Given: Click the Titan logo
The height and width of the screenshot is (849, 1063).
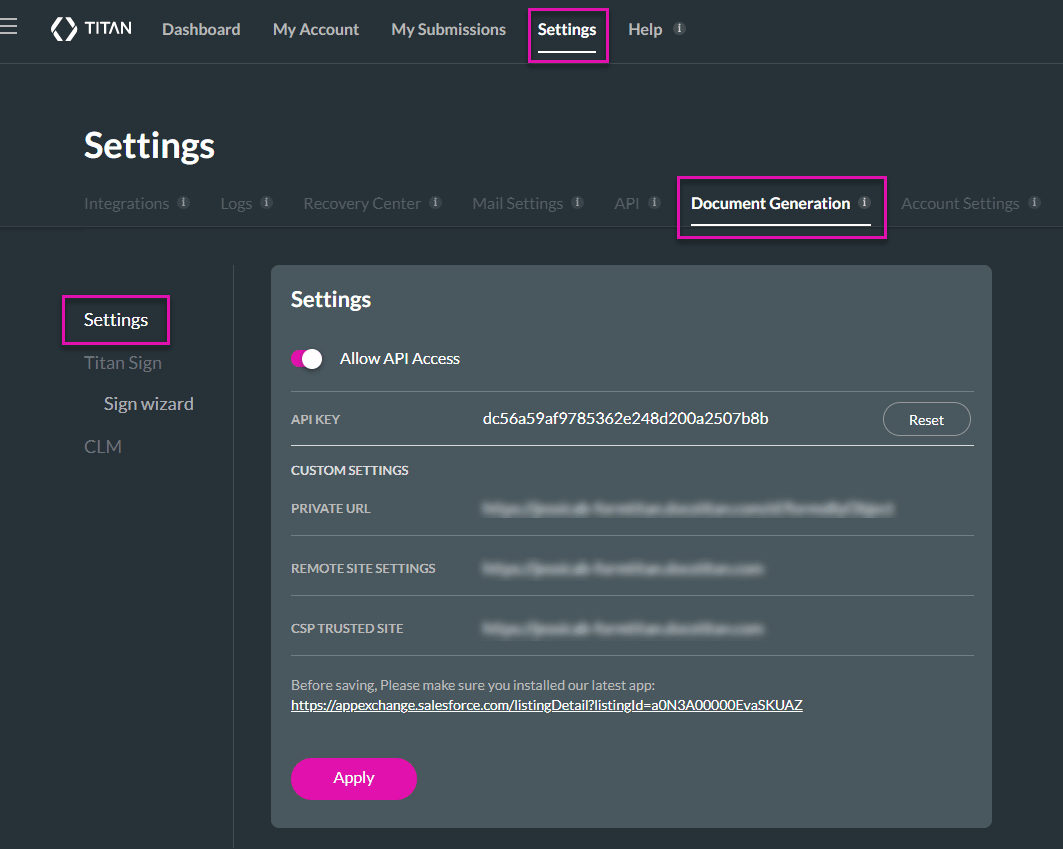Looking at the screenshot, I should coord(92,28).
